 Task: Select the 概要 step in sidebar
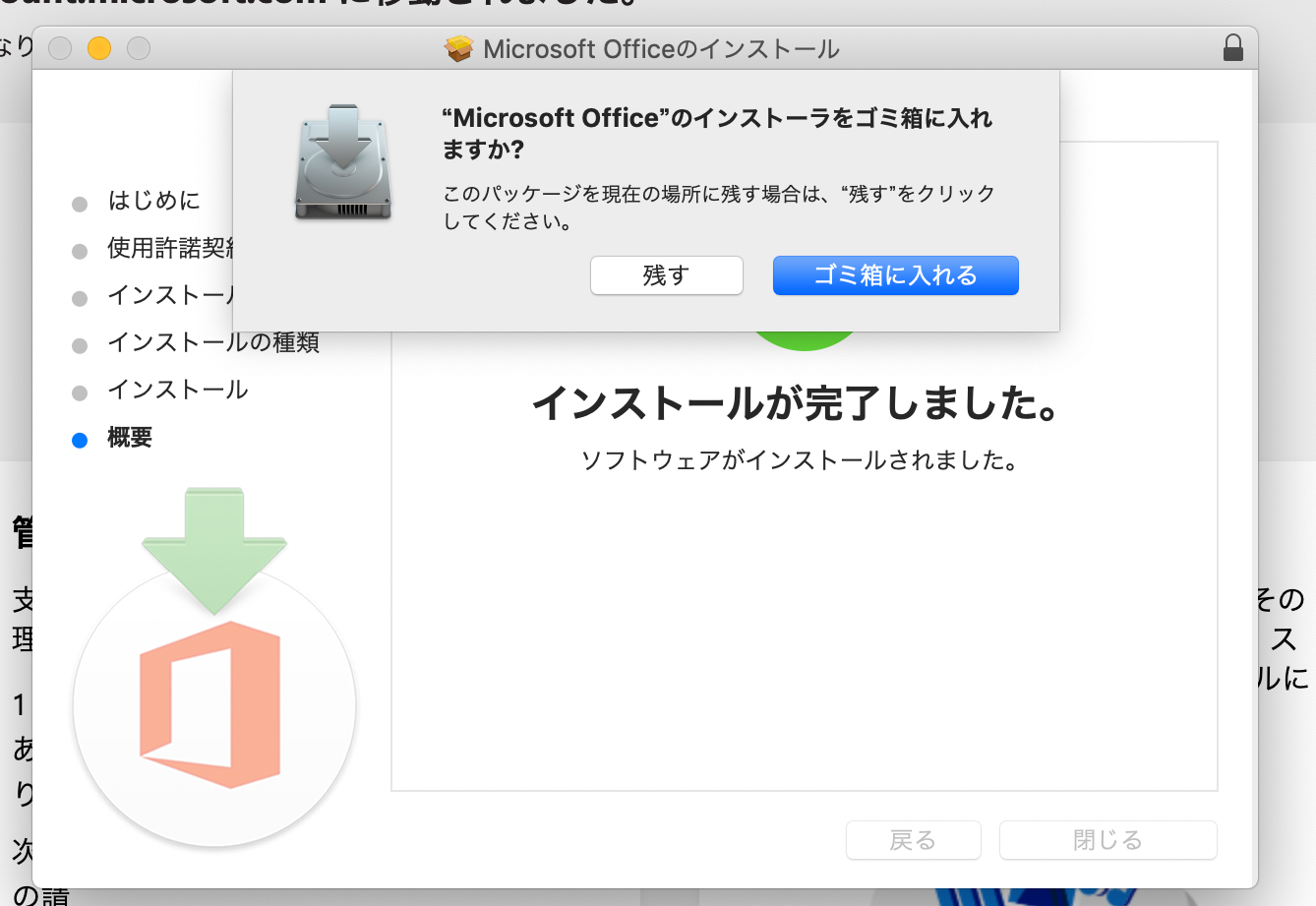(x=130, y=437)
